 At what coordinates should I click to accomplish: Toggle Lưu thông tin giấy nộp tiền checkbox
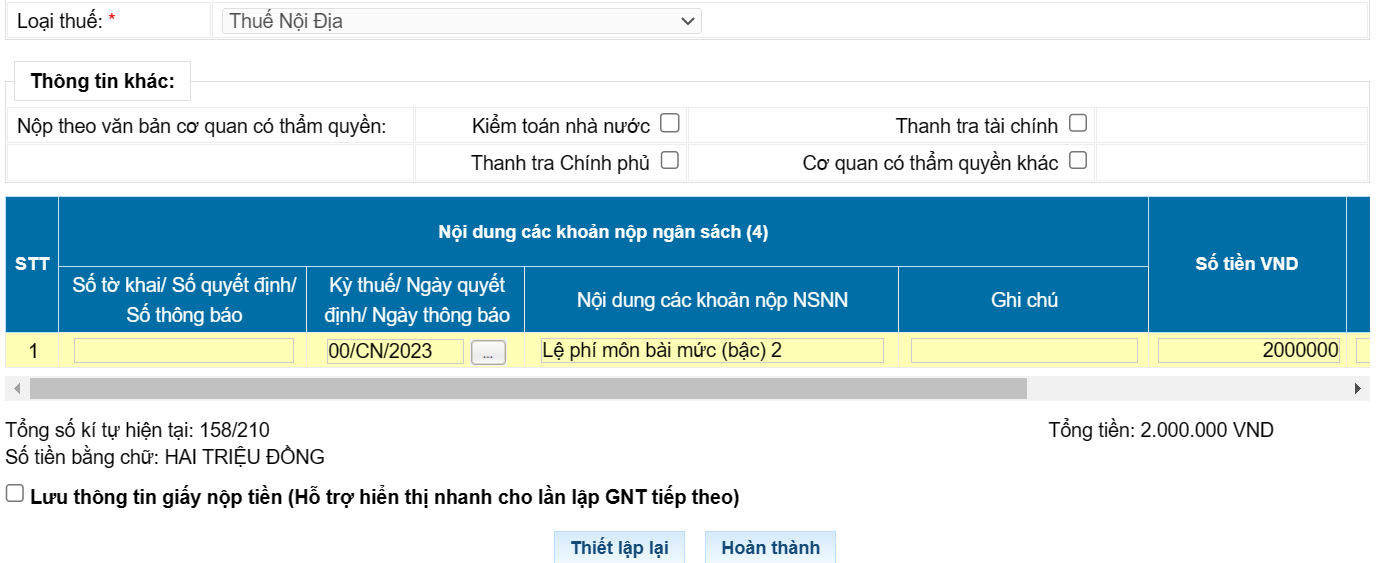(x=15, y=494)
